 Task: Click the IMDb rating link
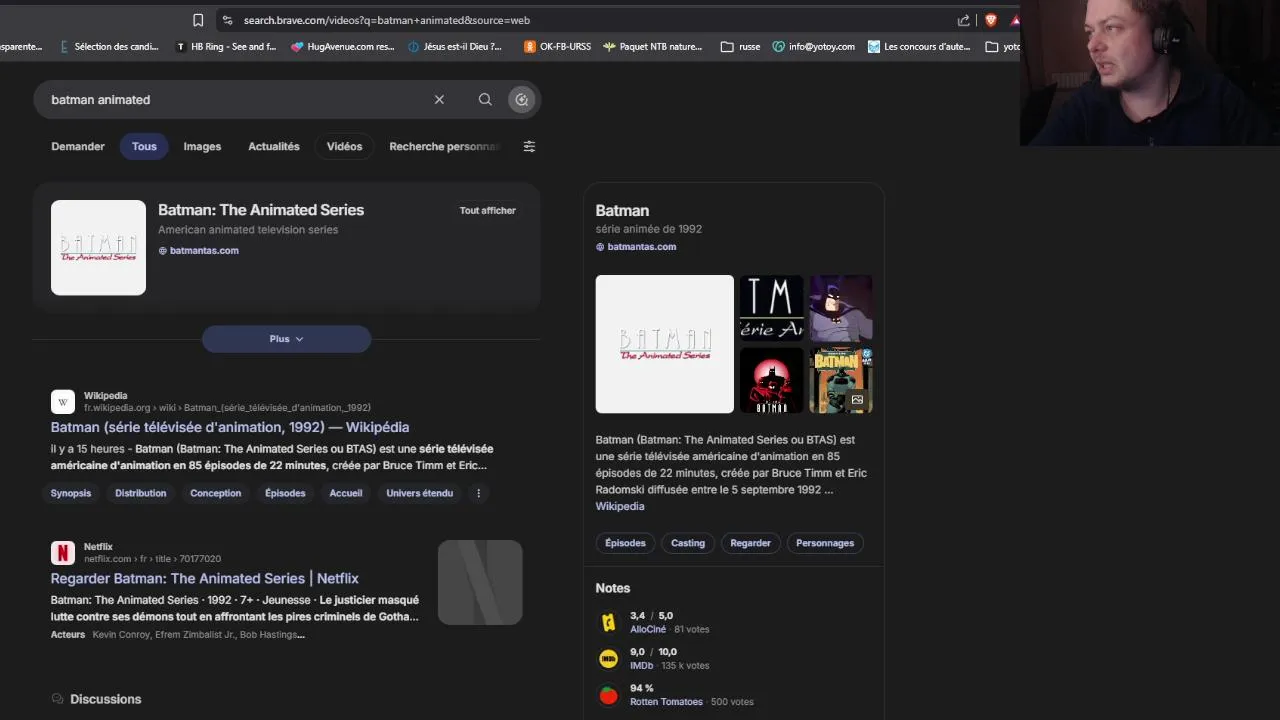642,665
